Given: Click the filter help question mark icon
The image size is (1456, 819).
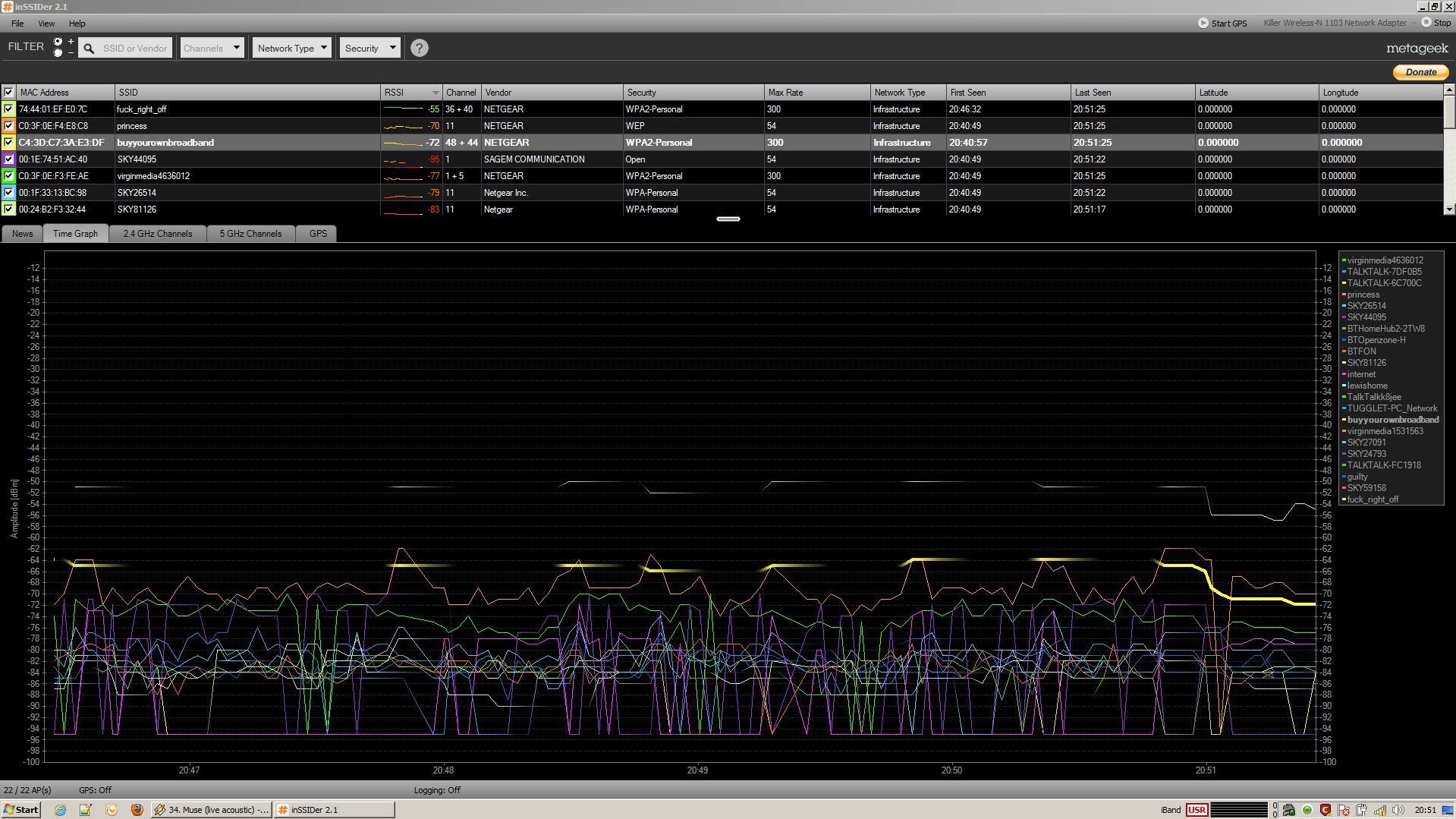Looking at the screenshot, I should [x=419, y=49].
